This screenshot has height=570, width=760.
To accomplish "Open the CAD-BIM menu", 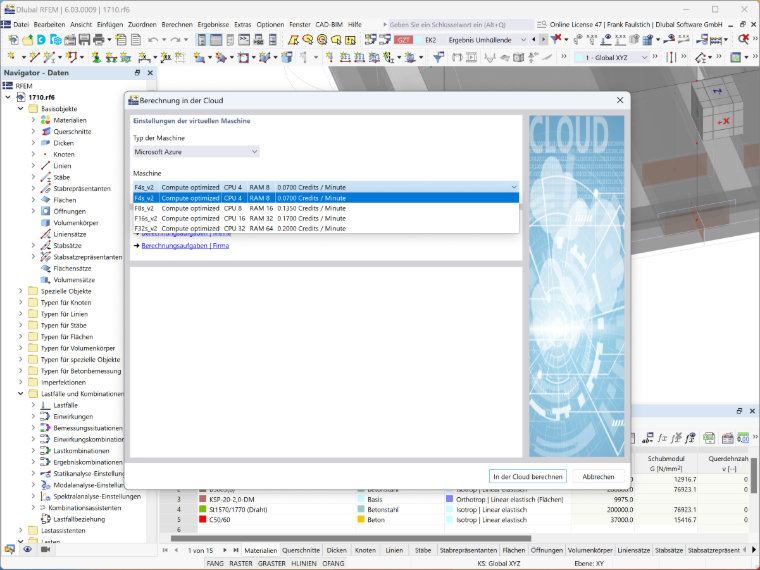I will coord(329,24).
